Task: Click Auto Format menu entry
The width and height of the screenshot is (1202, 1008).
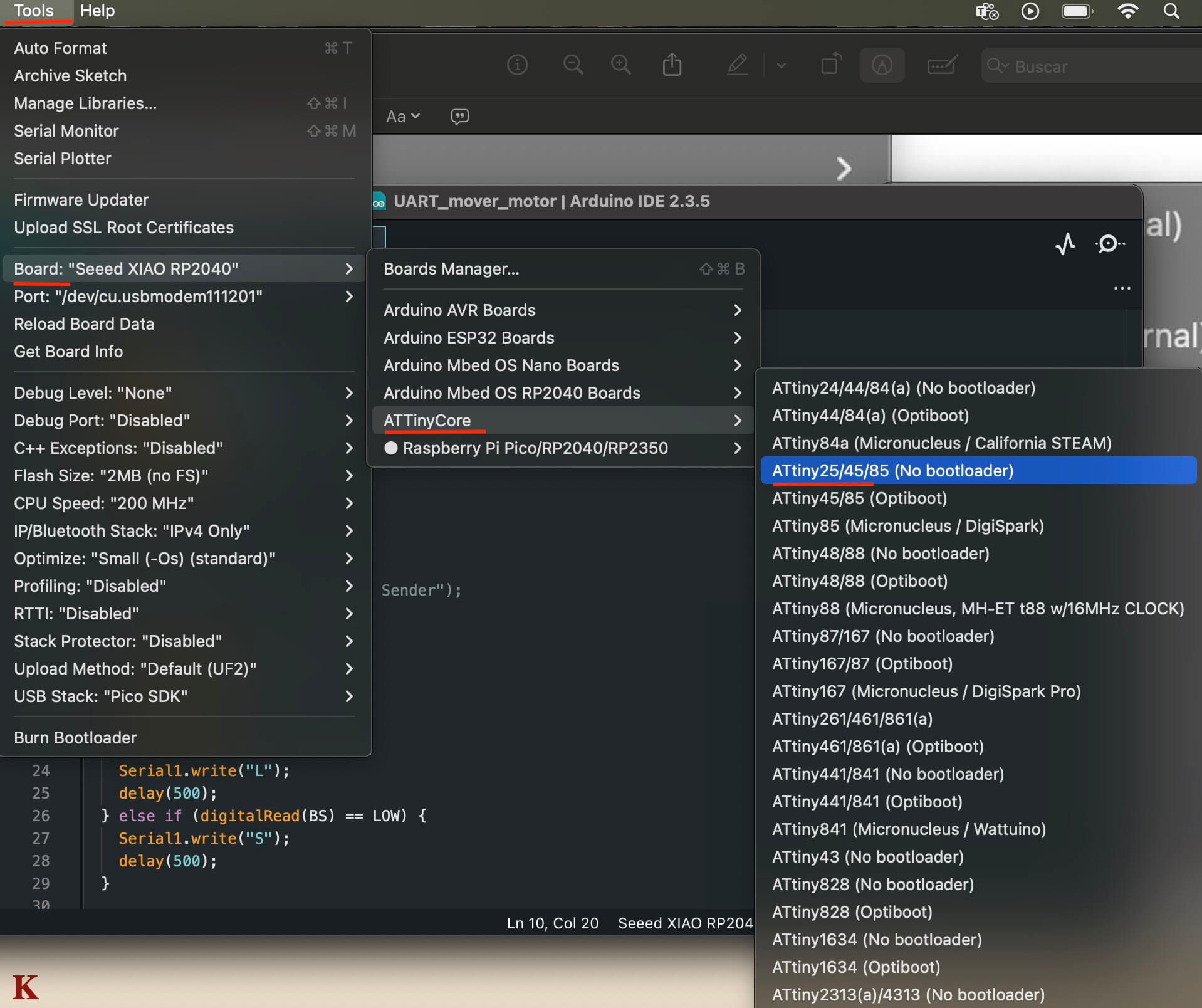Action: tap(186, 48)
